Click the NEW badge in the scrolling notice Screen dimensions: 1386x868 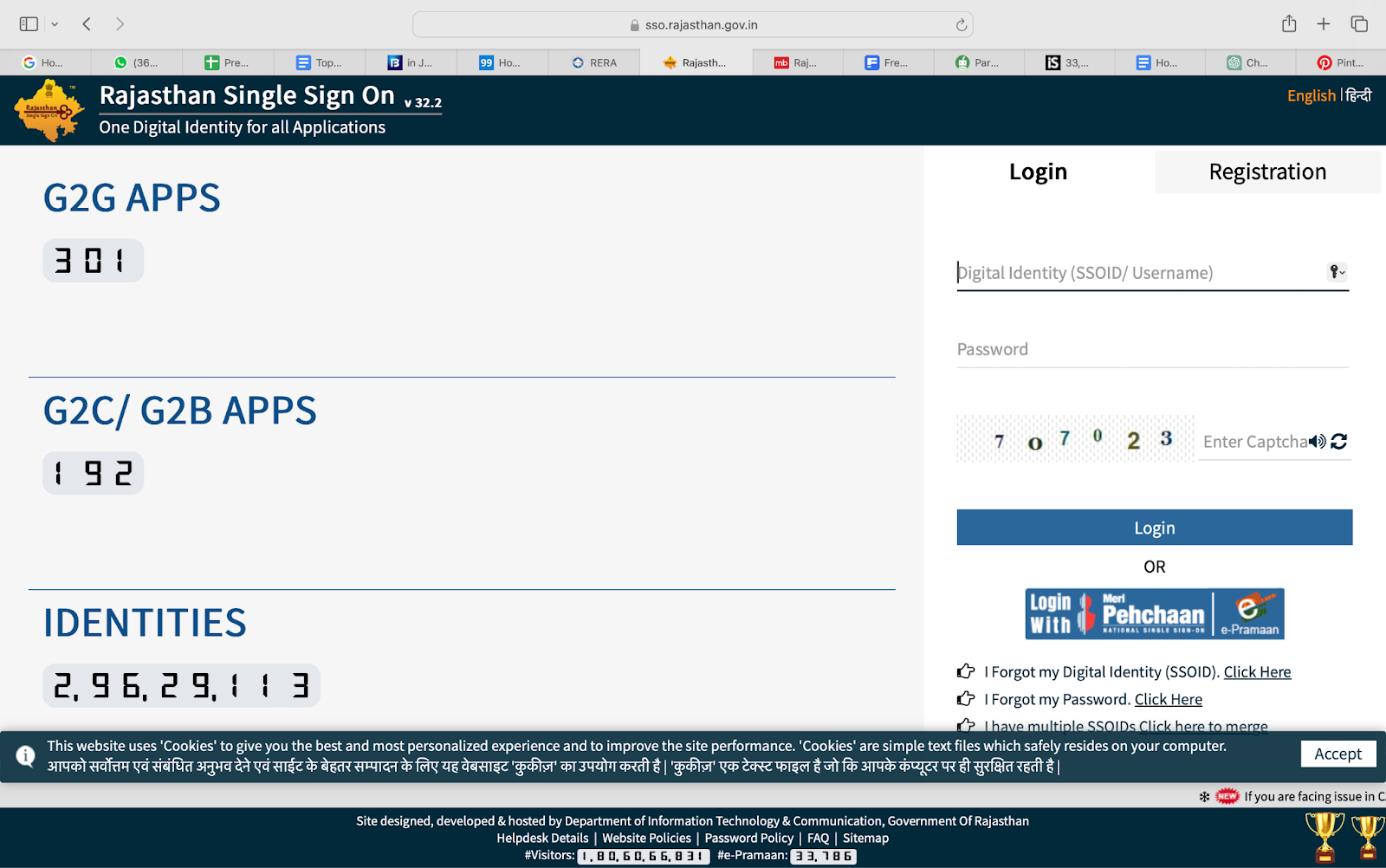(1227, 796)
